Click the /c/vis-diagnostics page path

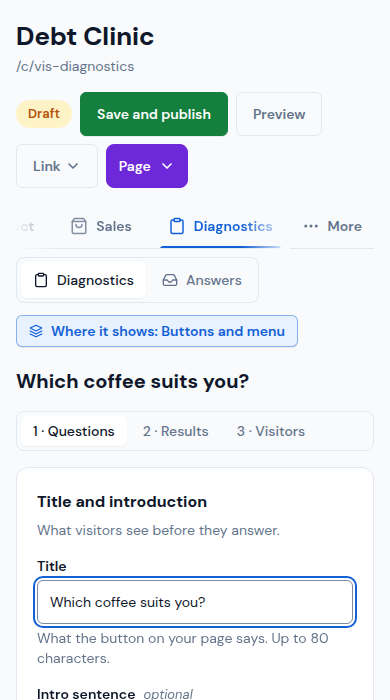point(75,67)
